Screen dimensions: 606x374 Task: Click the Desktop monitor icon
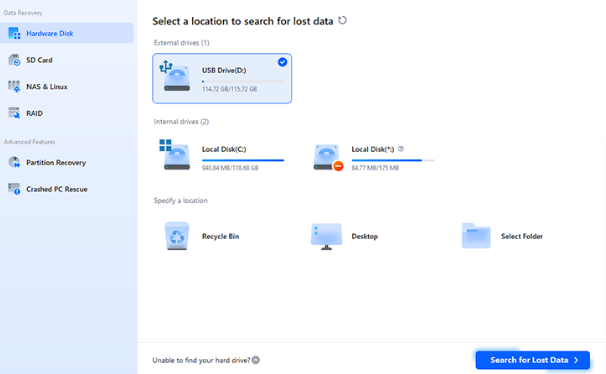pos(327,236)
